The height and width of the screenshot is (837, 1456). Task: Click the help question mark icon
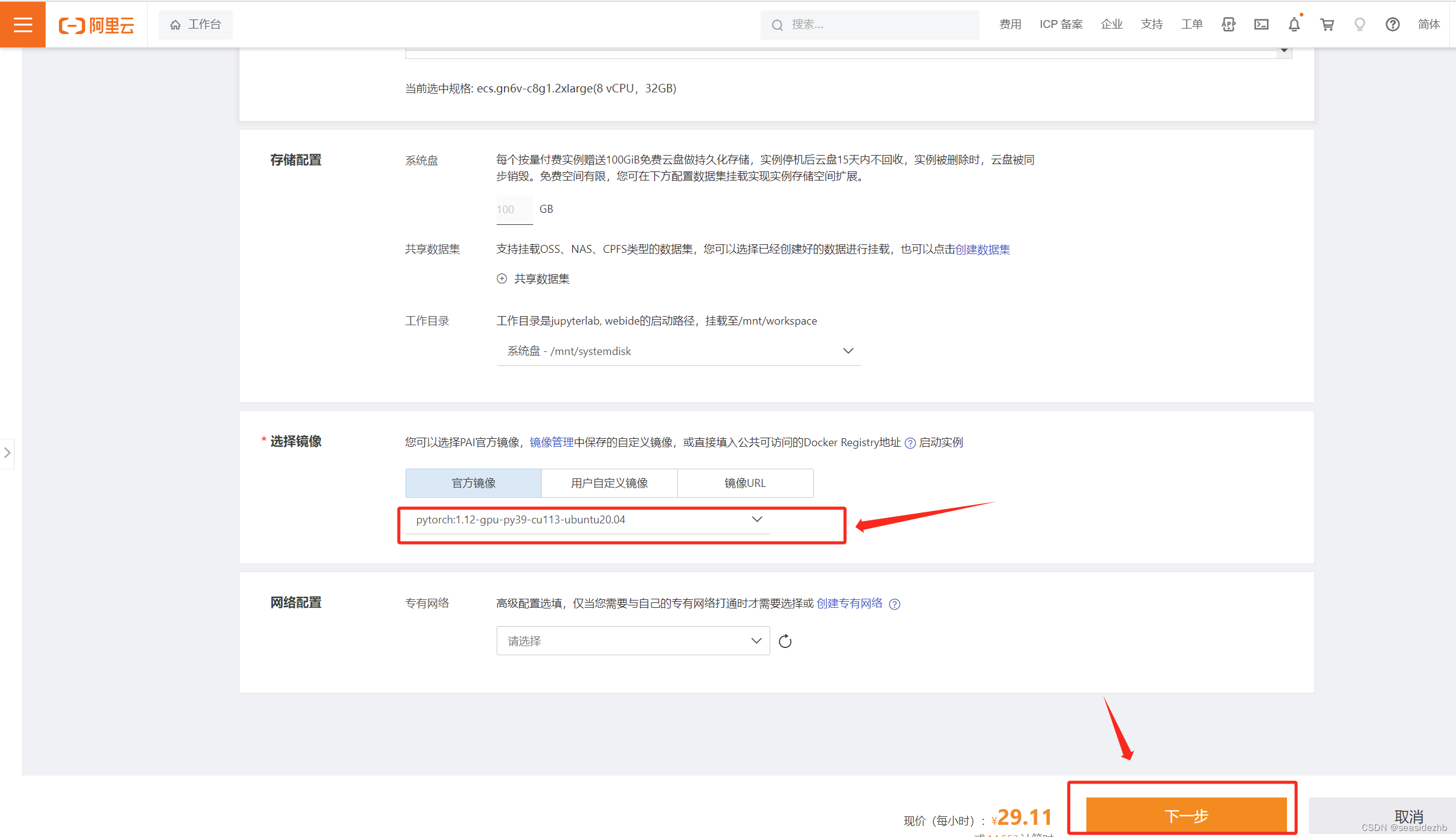click(x=1392, y=24)
